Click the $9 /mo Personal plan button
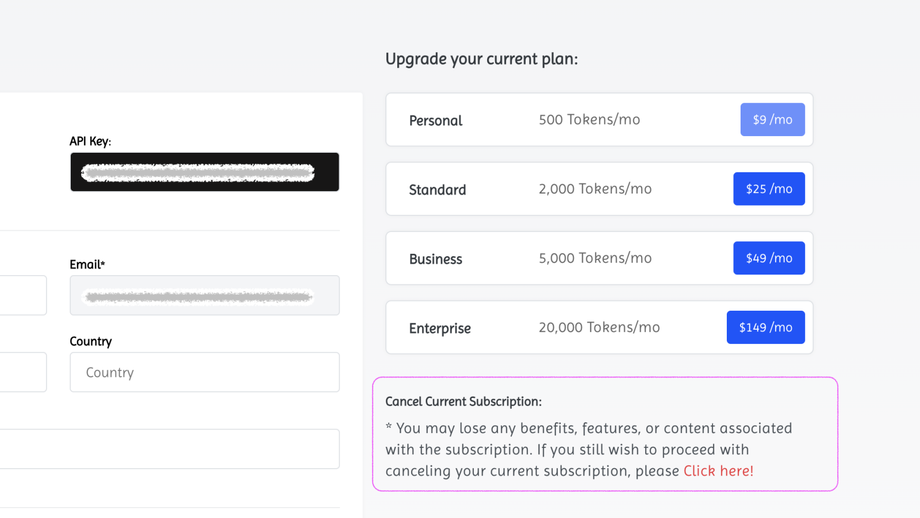 click(x=772, y=120)
